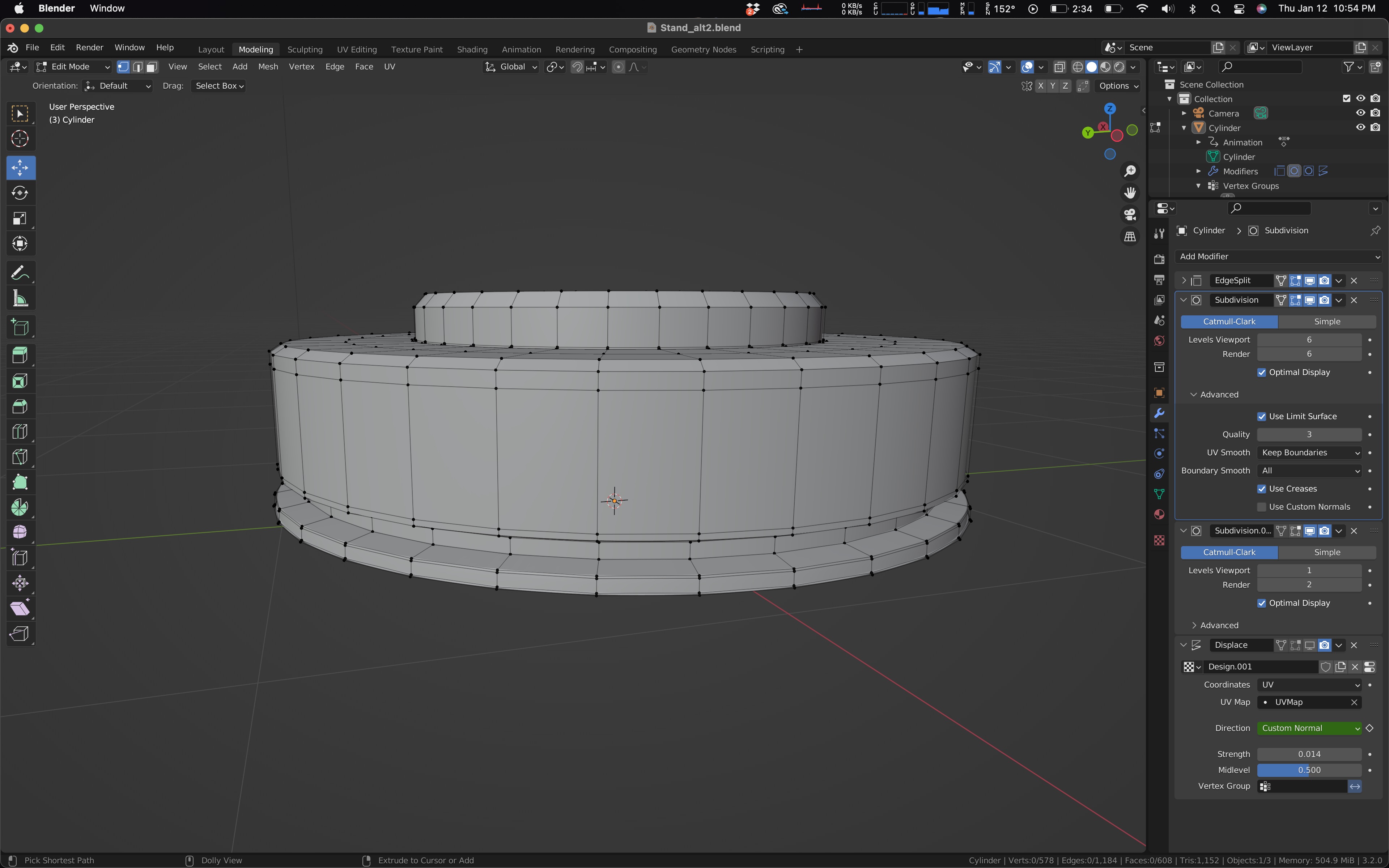Select the Rip Region tool
The height and width of the screenshot is (868, 1389).
point(20,634)
